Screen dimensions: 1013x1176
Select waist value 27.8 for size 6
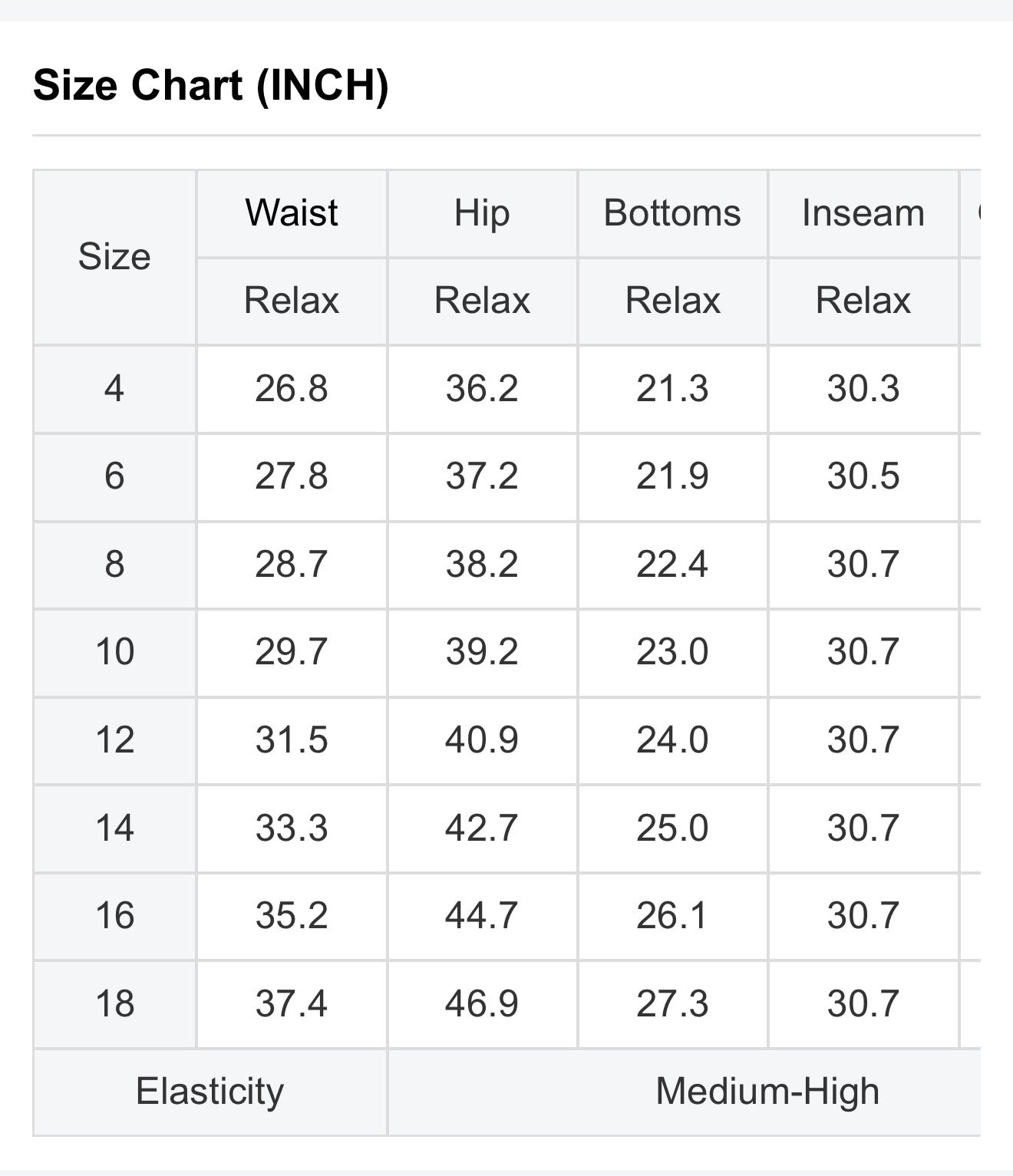coord(292,476)
